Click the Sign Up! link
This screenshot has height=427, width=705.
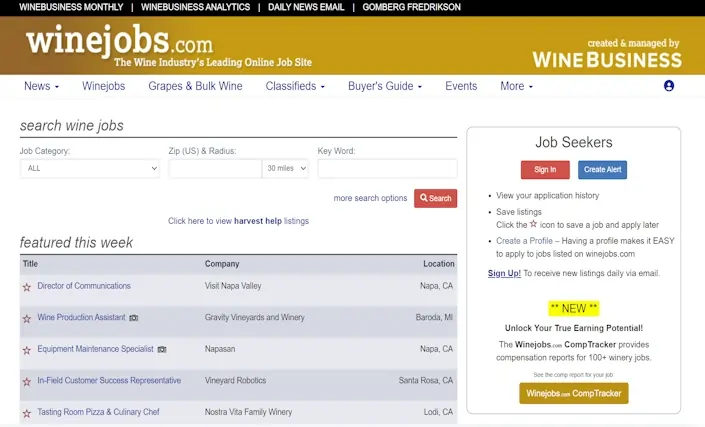coord(504,273)
